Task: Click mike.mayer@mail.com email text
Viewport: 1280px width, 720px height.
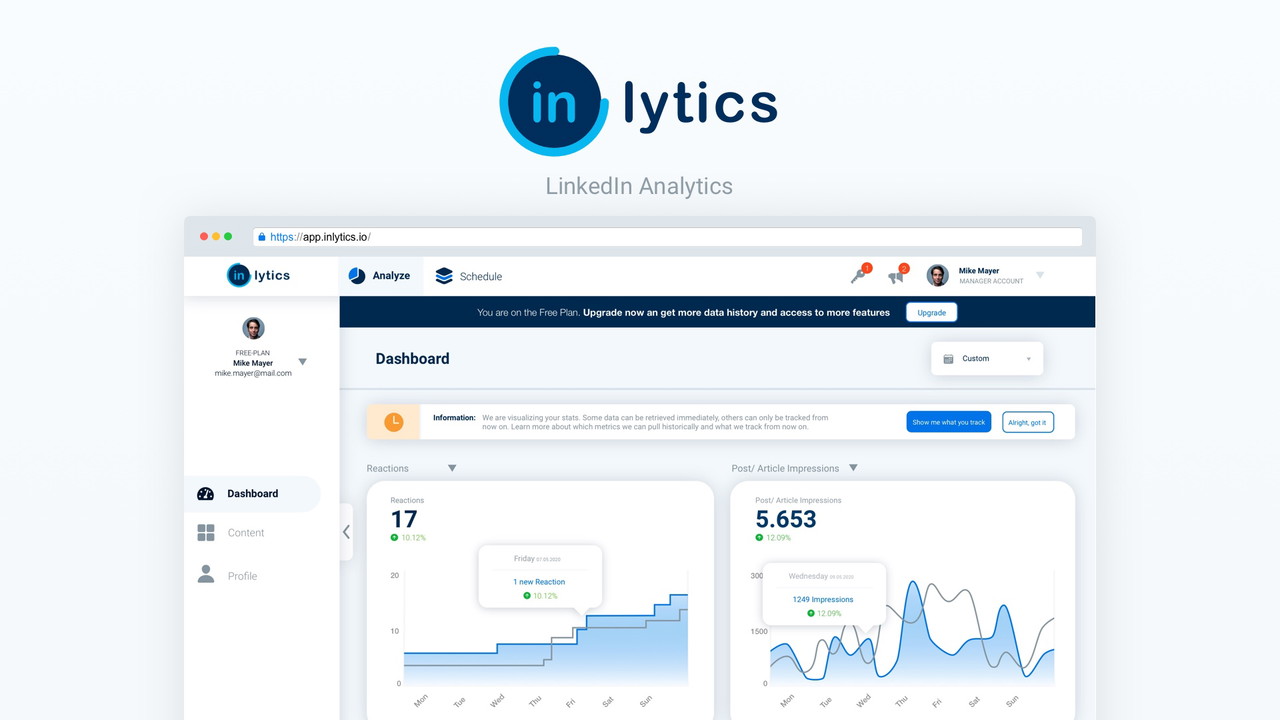Action: [253, 373]
